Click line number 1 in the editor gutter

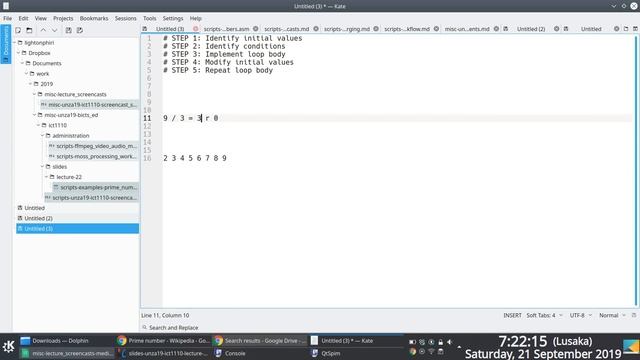[x=149, y=38]
